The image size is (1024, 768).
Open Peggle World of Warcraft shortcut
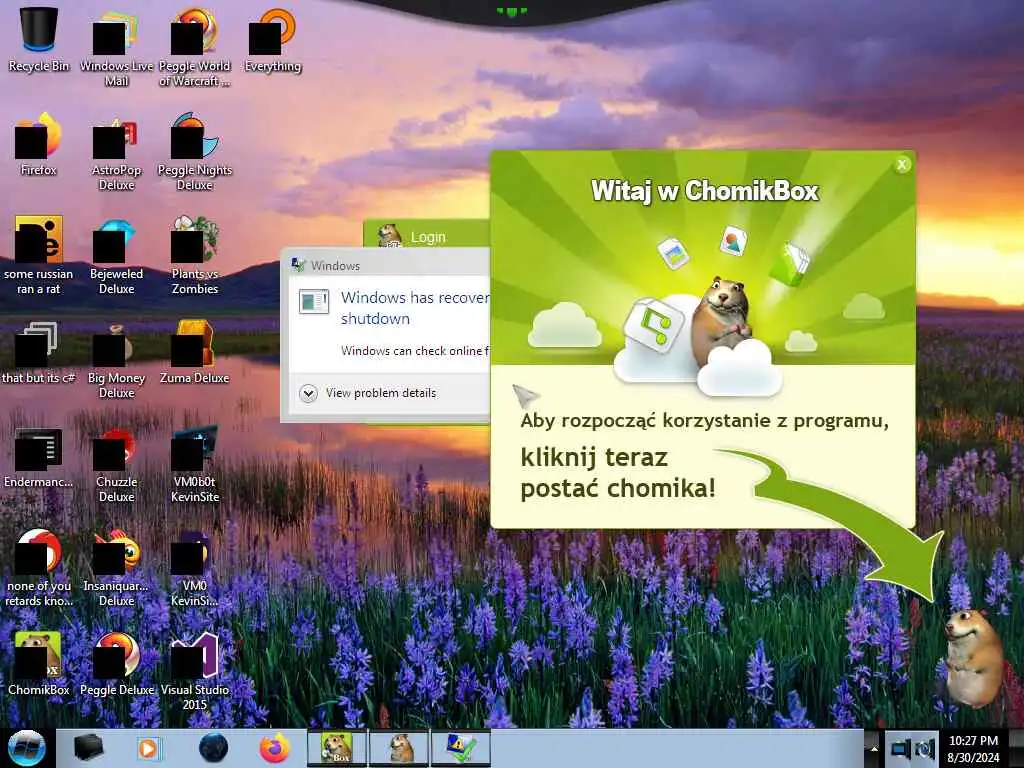tap(195, 46)
